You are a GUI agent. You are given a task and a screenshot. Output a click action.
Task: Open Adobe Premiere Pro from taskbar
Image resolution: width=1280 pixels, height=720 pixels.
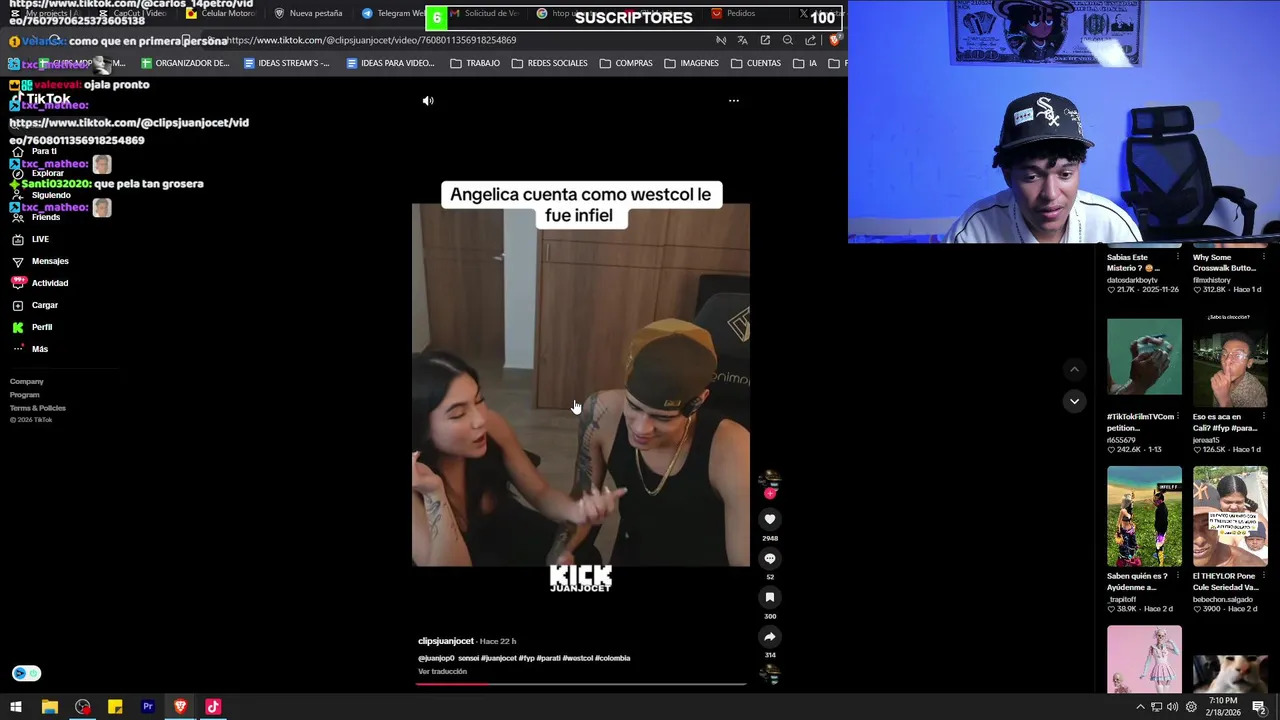(148, 707)
